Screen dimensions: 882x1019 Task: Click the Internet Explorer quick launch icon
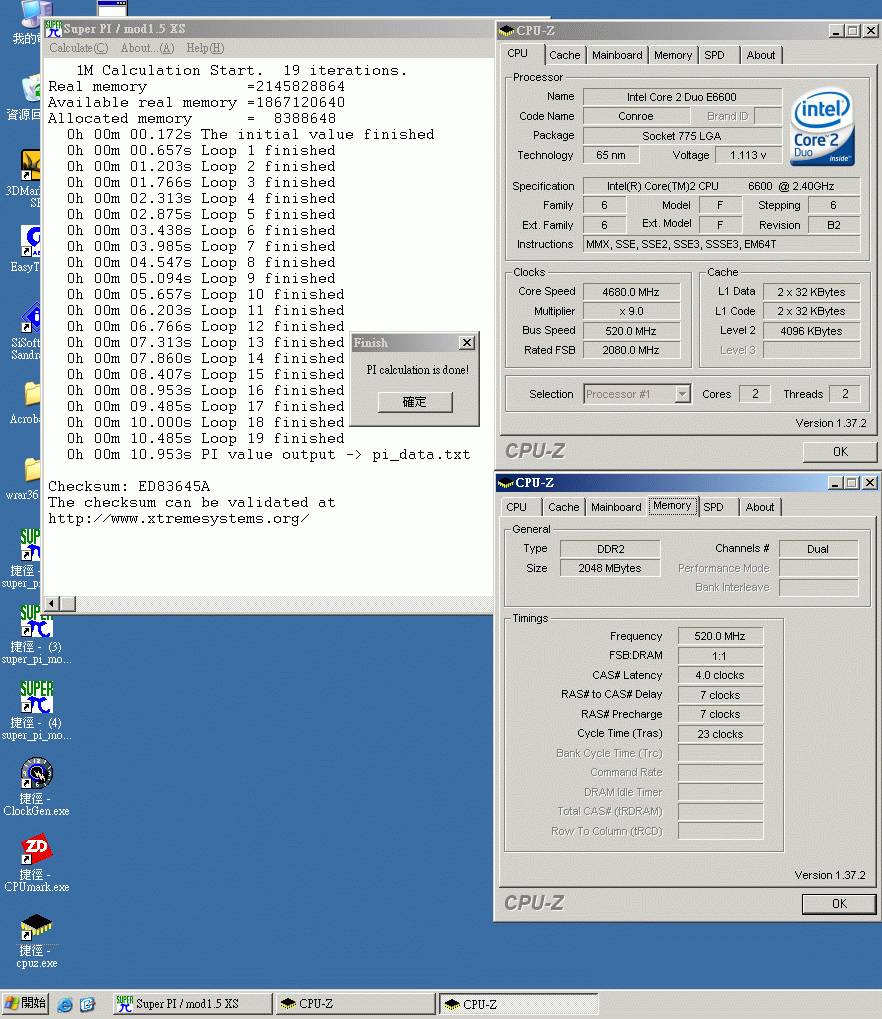click(x=65, y=1005)
